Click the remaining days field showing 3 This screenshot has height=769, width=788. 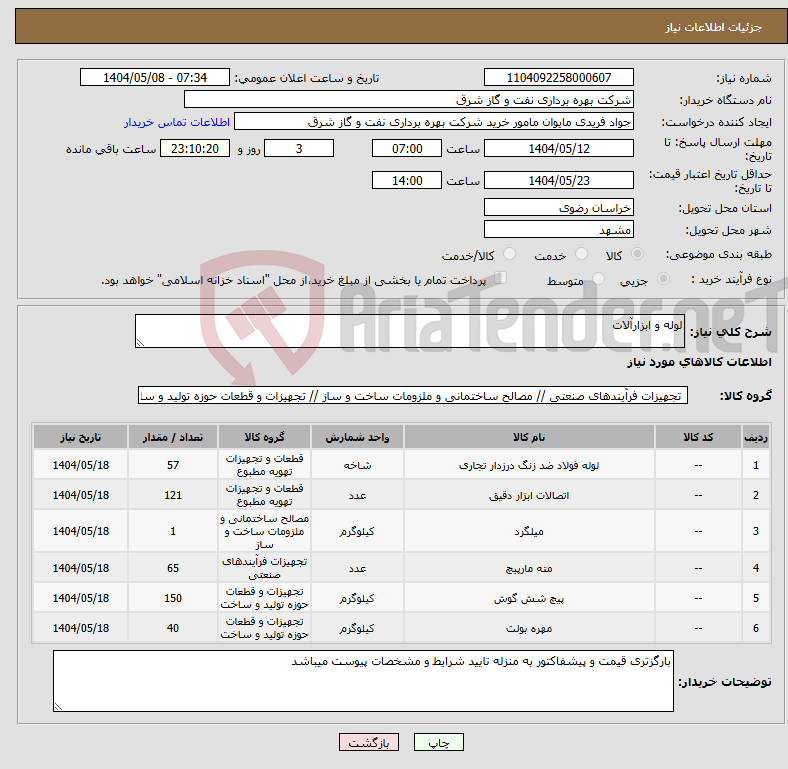[299, 148]
